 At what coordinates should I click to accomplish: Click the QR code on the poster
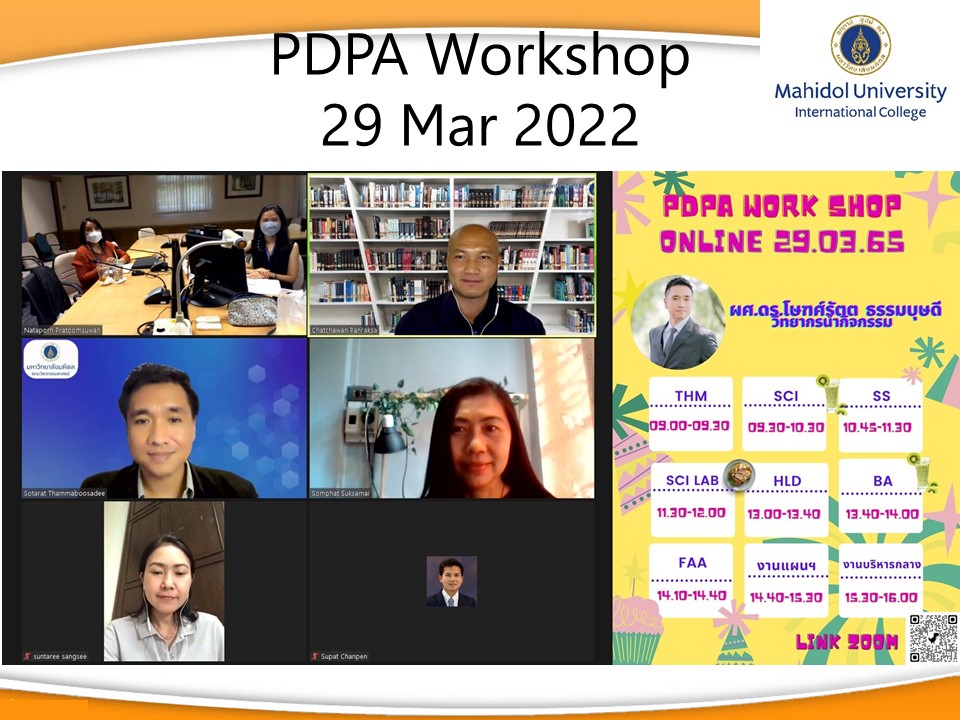tap(932, 638)
